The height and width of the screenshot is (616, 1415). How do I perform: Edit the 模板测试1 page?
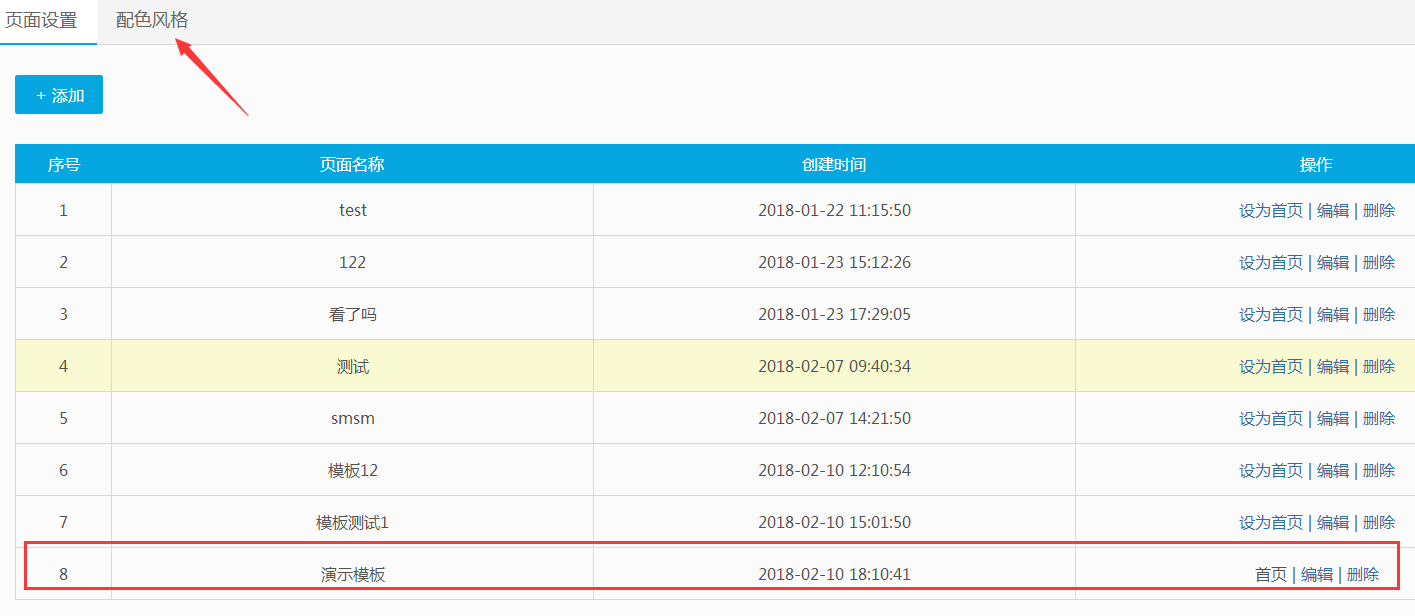tap(1333, 522)
